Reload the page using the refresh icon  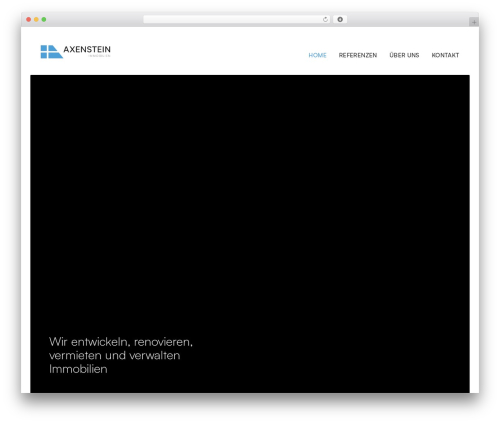coord(325,20)
